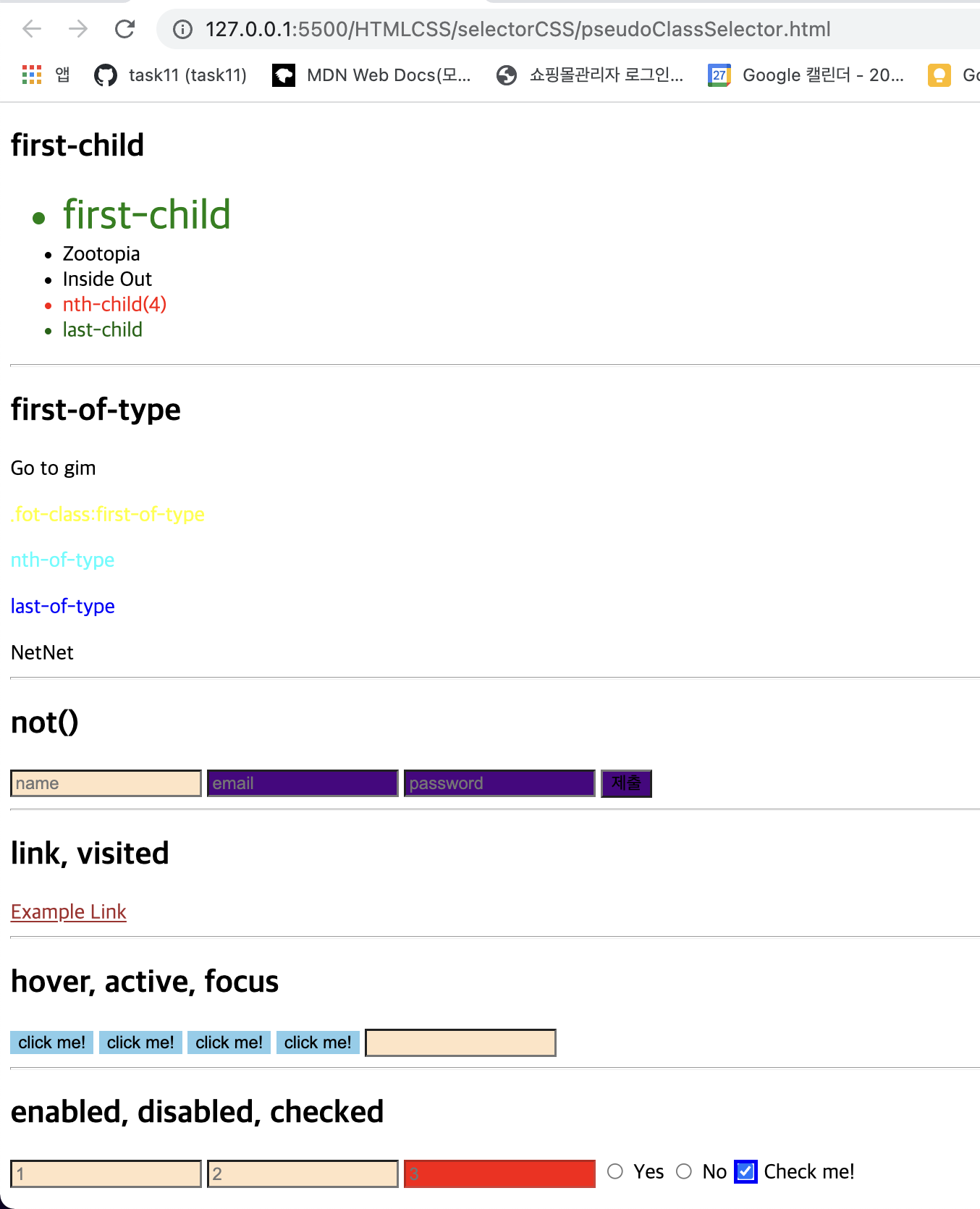Click the browser address bar URL

pos(518,29)
